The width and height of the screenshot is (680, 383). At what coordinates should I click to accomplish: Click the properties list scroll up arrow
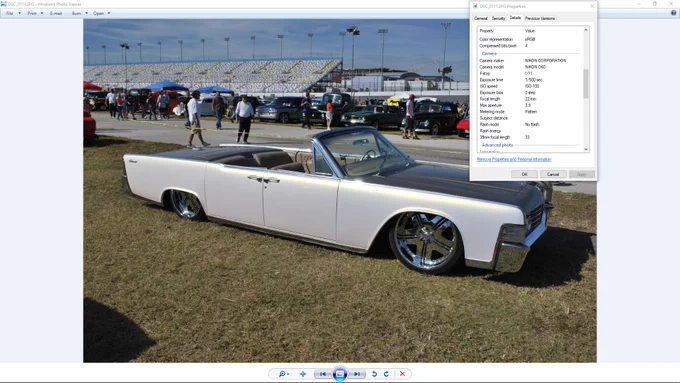(586, 30)
